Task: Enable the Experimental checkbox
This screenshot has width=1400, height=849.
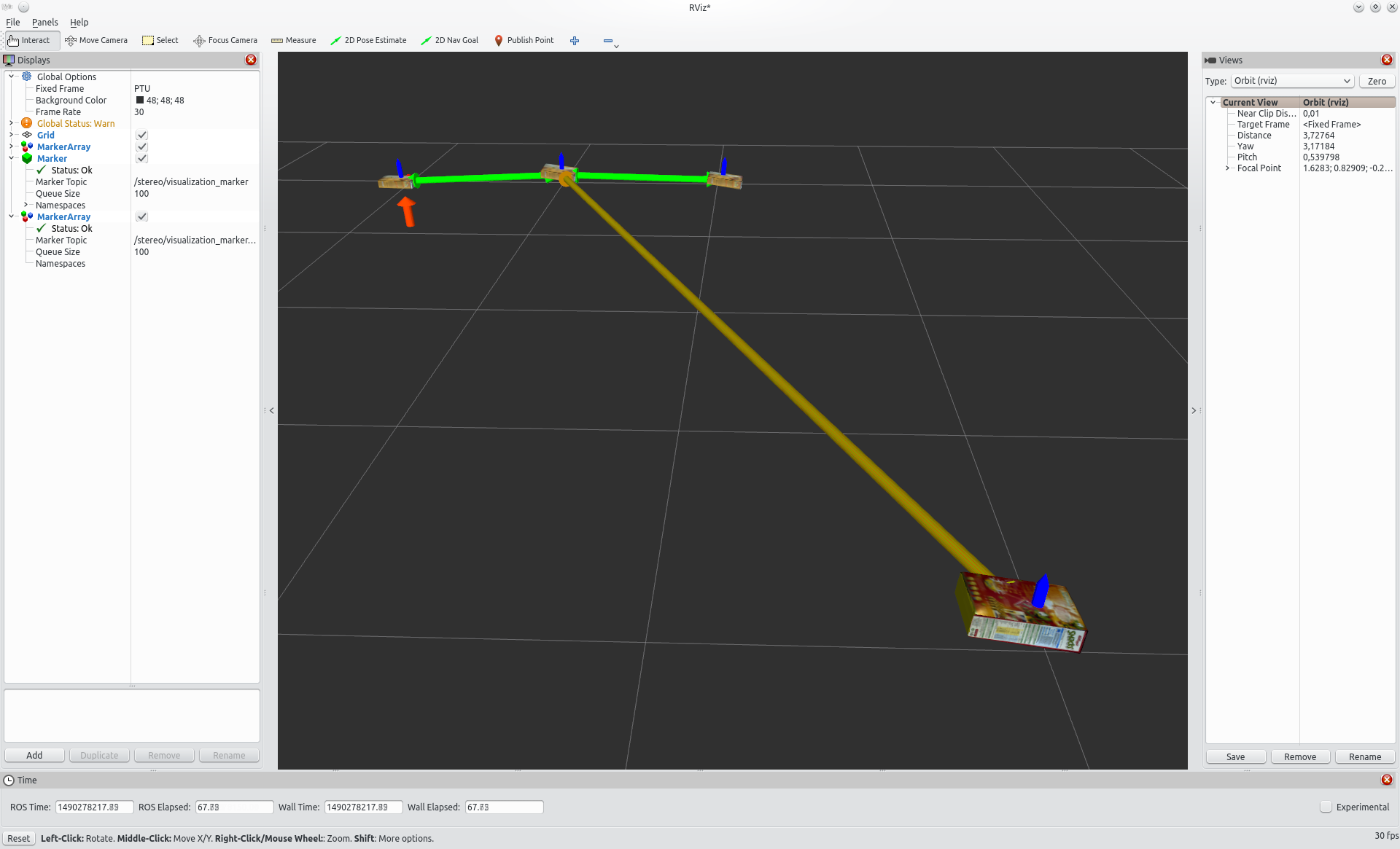Action: (x=1326, y=807)
